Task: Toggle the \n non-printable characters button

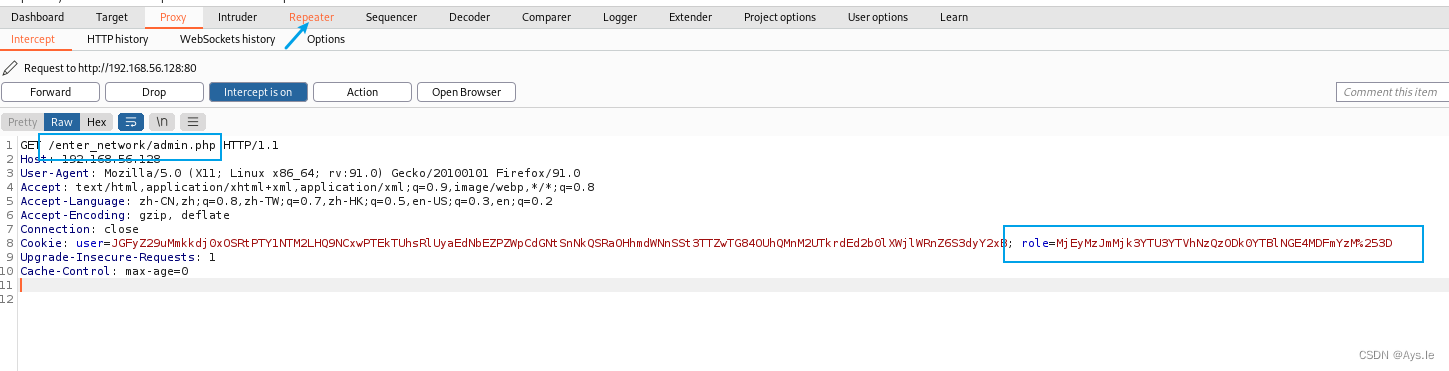Action: click(x=162, y=122)
